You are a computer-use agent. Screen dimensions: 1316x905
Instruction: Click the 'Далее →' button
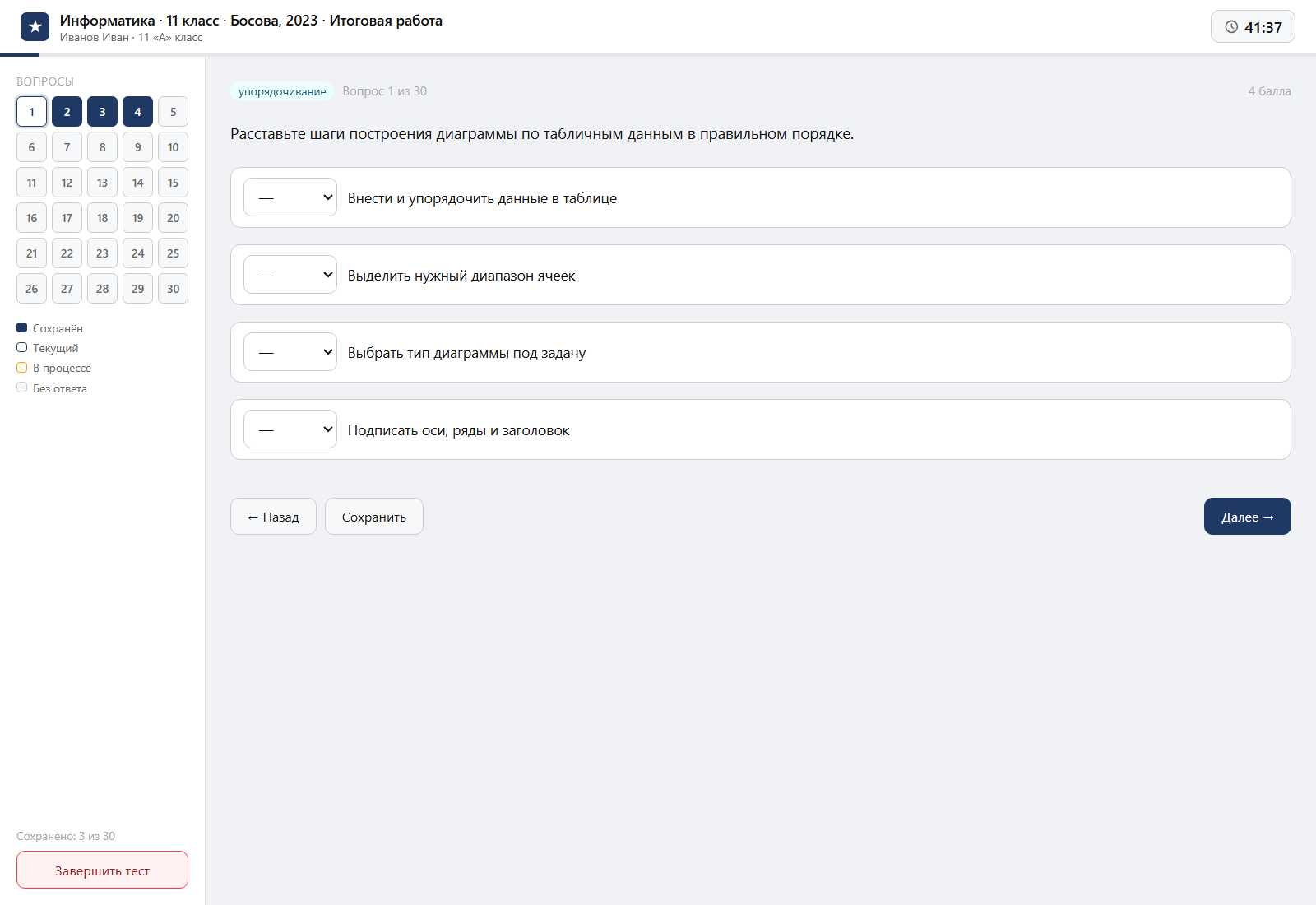coord(1247,517)
